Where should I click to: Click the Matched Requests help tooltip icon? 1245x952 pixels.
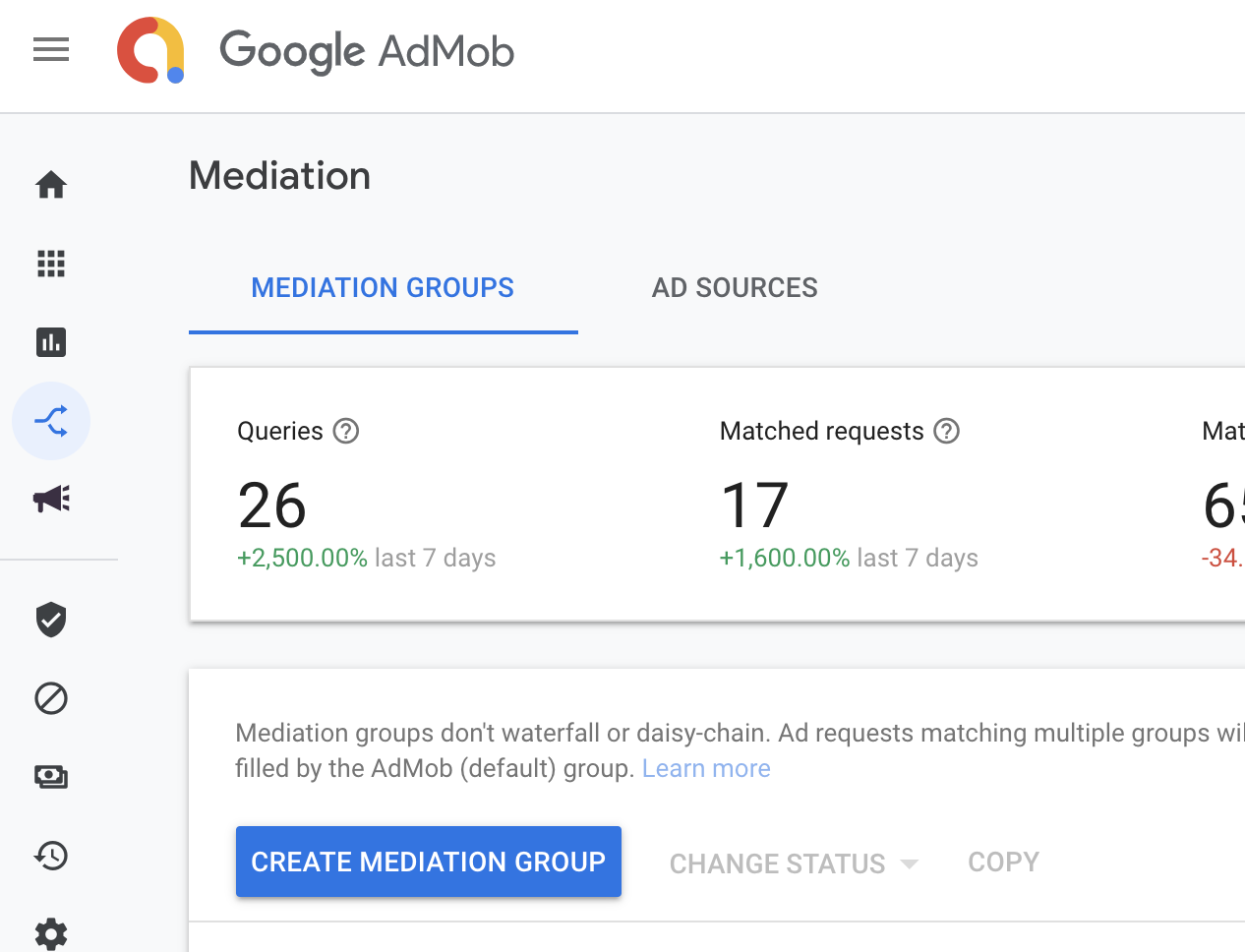[x=946, y=431]
